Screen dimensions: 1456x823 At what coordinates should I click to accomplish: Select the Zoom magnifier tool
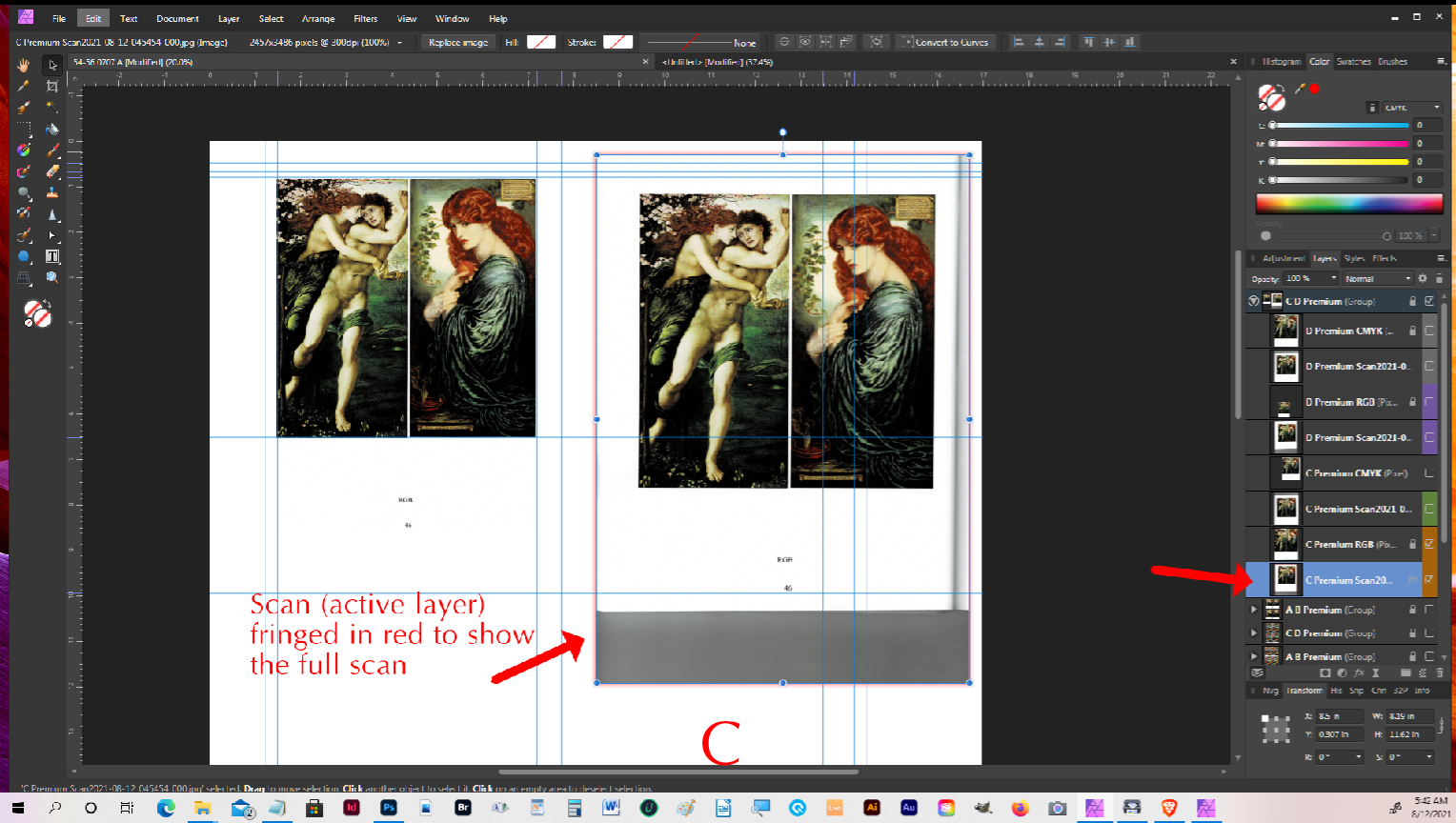pyautogui.click(x=52, y=277)
